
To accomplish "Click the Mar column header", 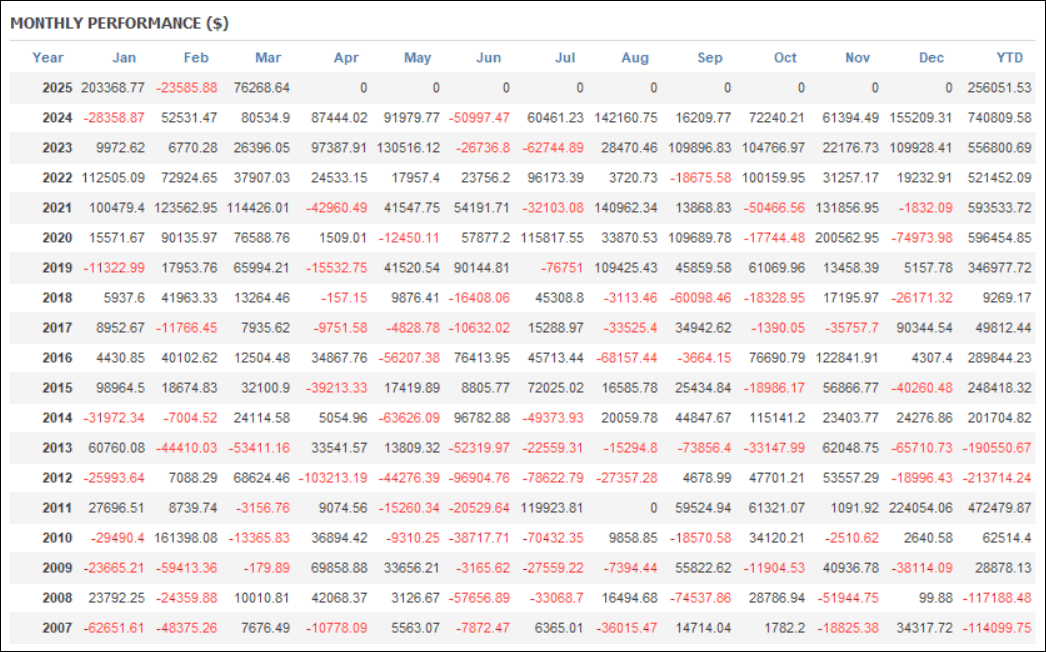I will (268, 58).
